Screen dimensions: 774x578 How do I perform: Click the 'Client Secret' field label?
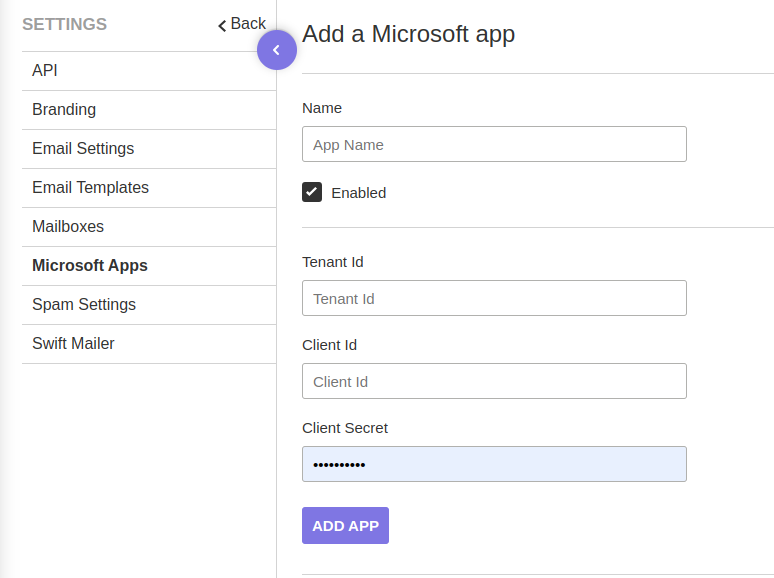345,428
